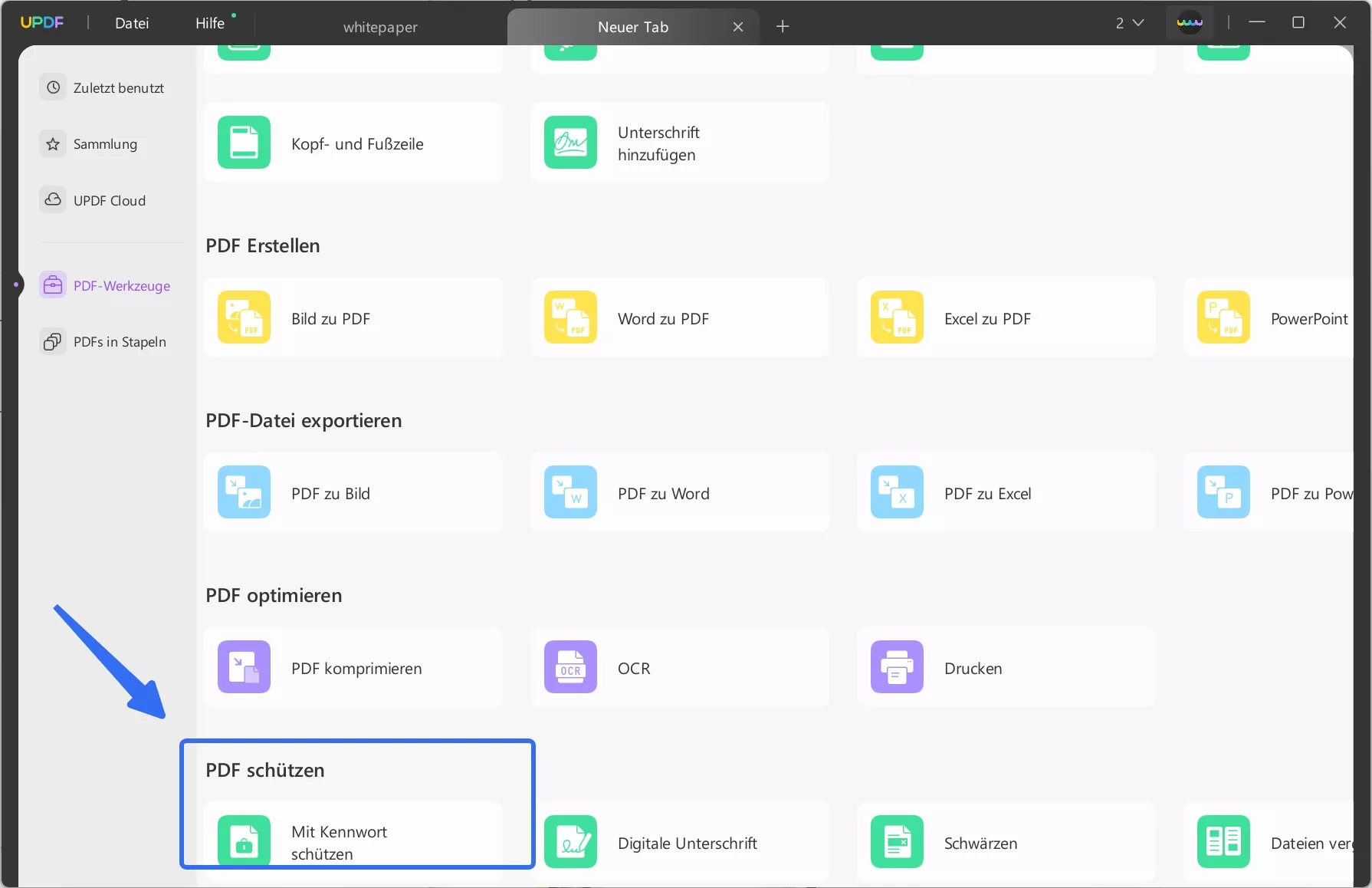Viewport: 1372px width, 888px height.
Task: Open the Datei menu
Action: (132, 23)
